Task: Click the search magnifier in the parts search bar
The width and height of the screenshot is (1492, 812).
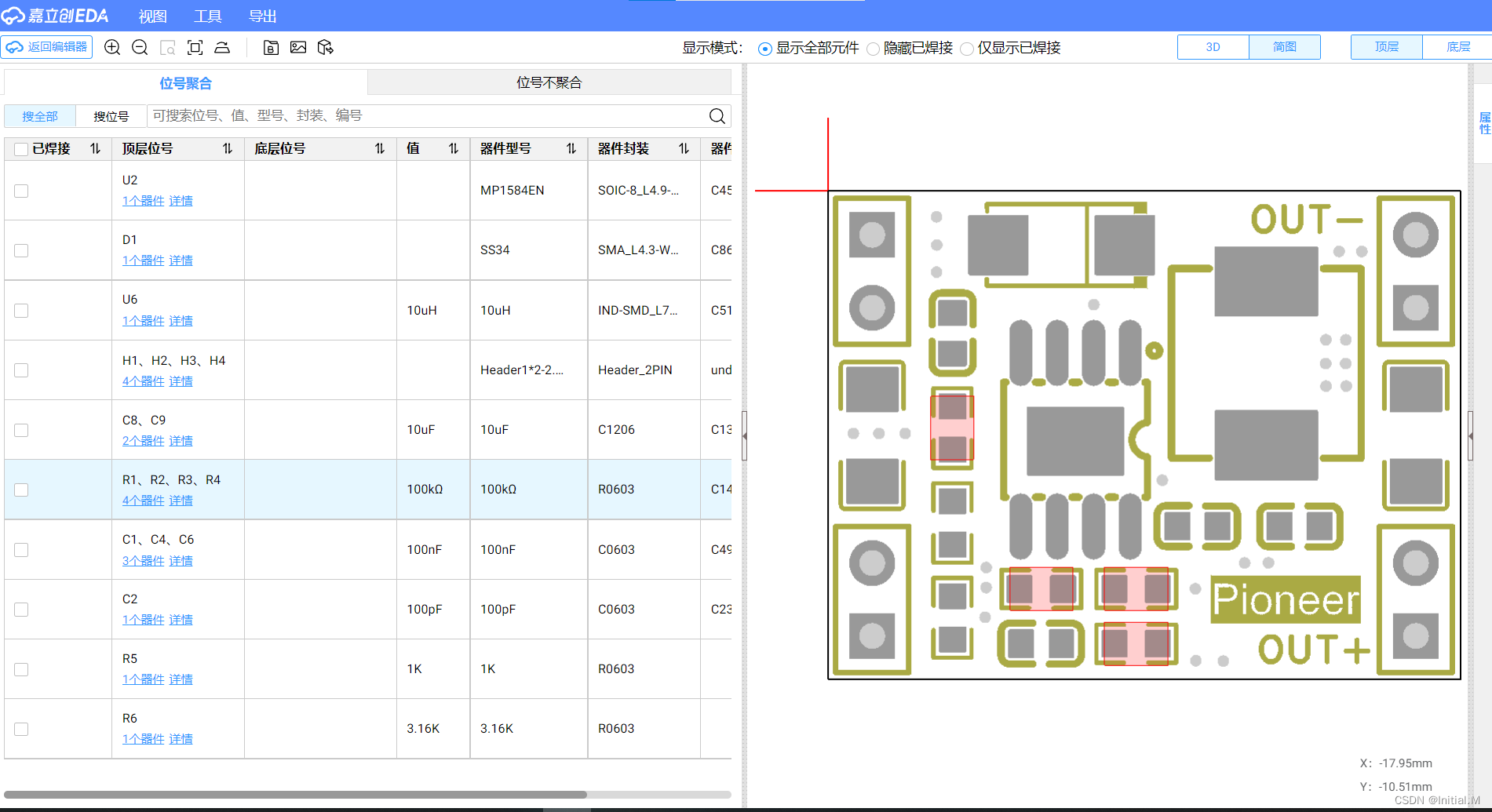Action: point(717,115)
